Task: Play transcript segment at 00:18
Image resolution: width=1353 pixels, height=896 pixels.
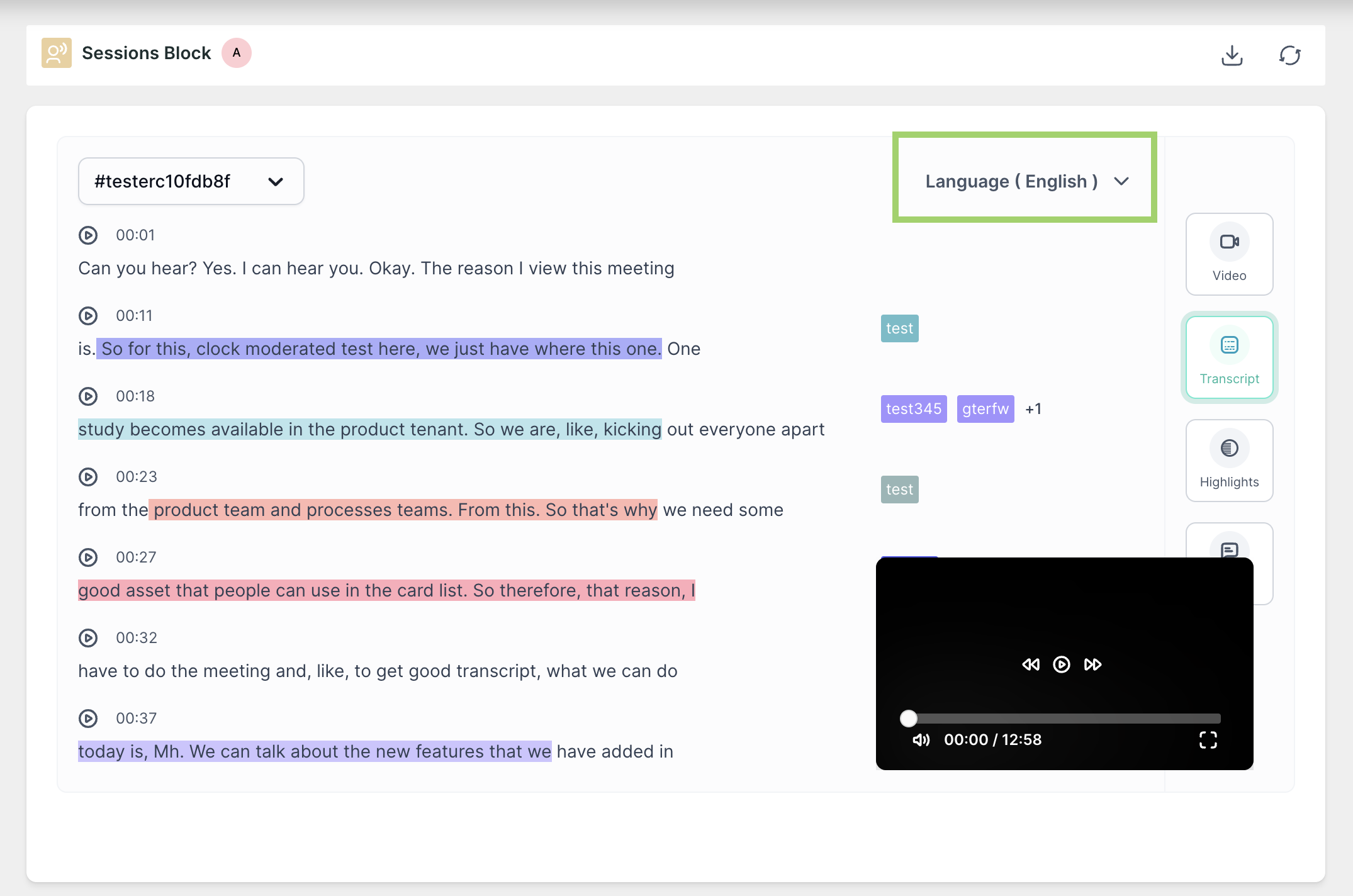Action: pyautogui.click(x=88, y=396)
